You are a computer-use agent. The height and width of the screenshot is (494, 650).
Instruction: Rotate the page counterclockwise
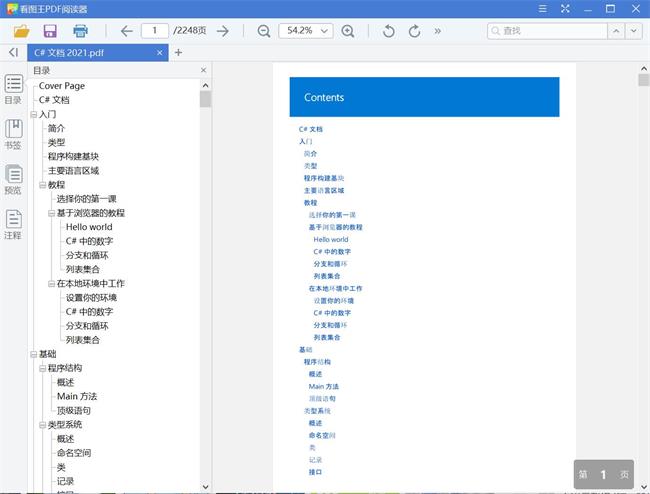tap(388, 31)
